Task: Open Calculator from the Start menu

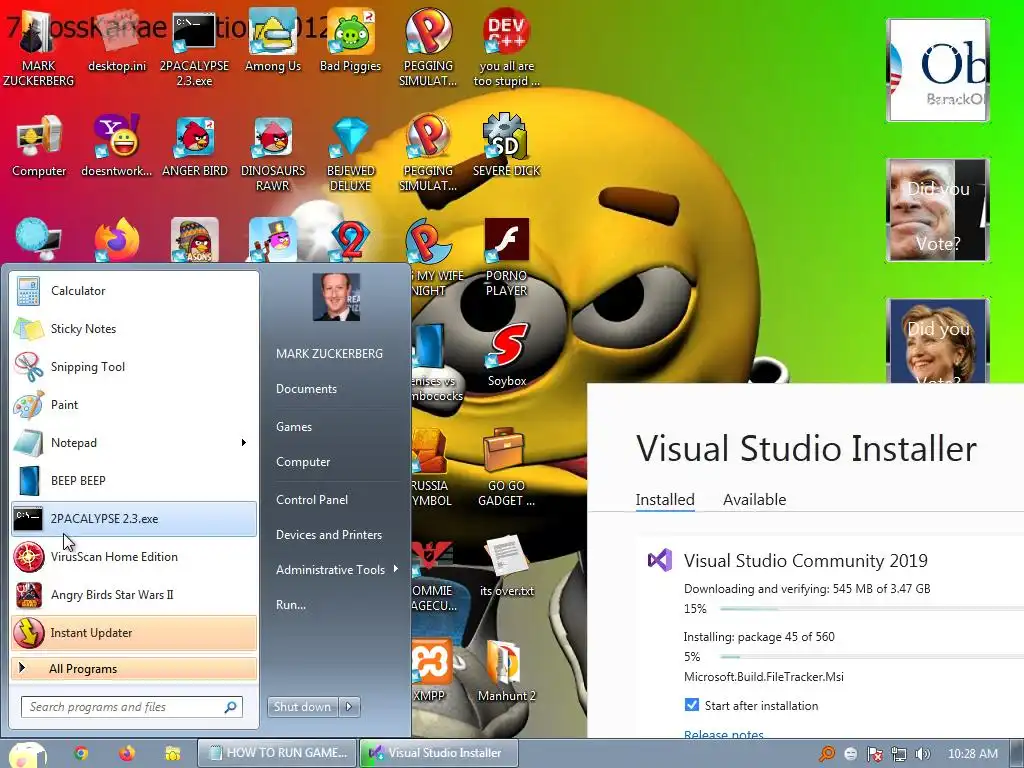Action: click(134, 291)
